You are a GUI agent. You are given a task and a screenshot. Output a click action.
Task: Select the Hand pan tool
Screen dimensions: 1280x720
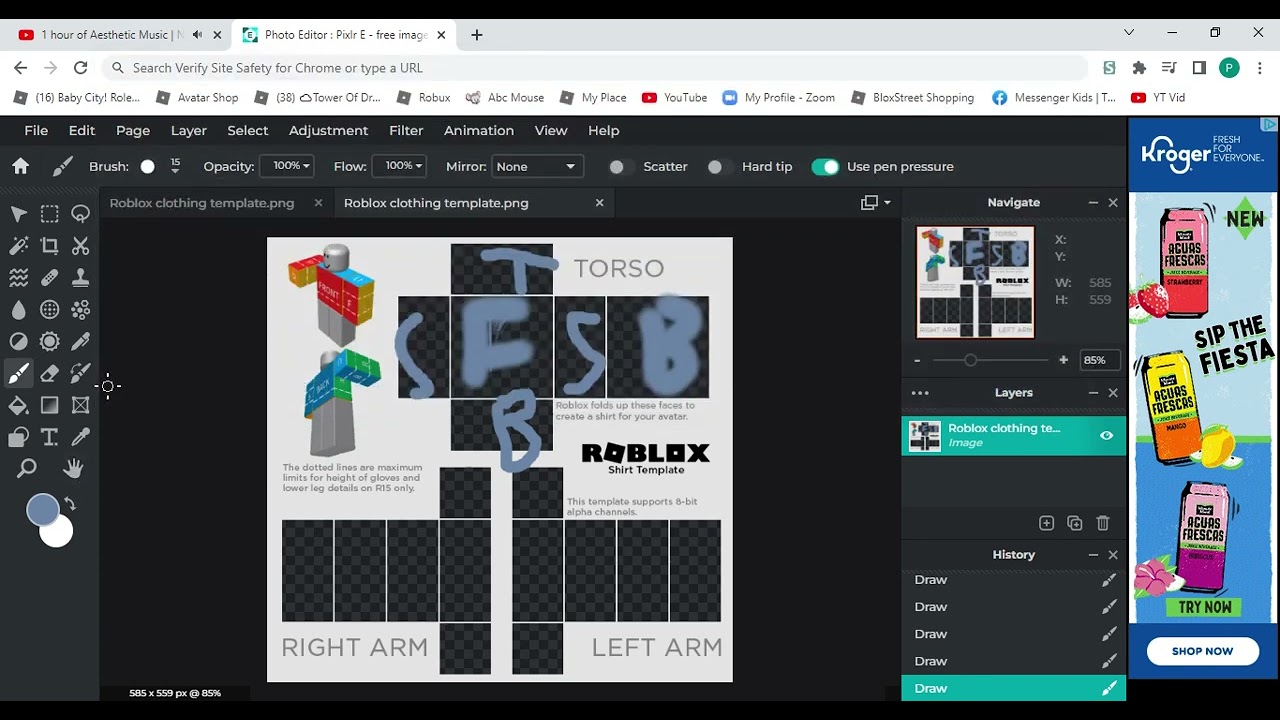pos(73,468)
